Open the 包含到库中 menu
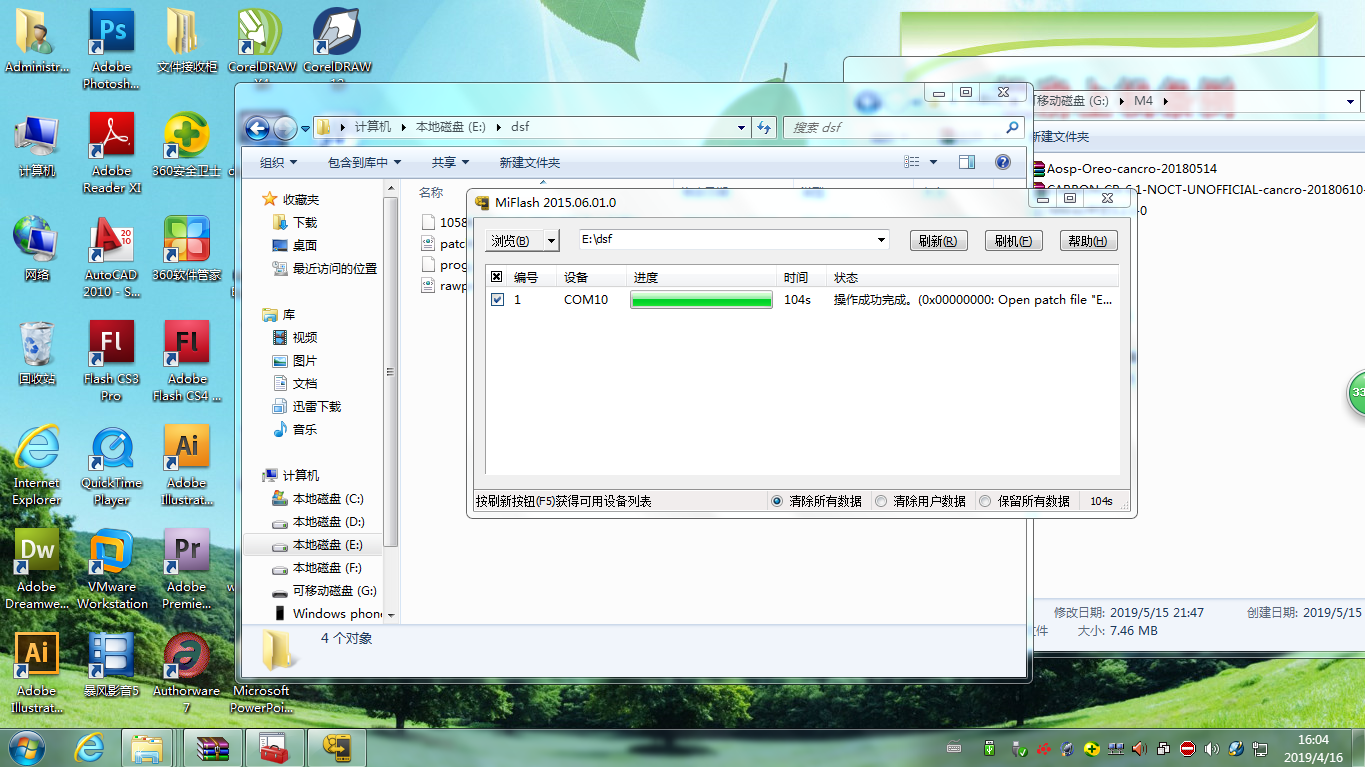This screenshot has width=1365, height=767. click(364, 162)
